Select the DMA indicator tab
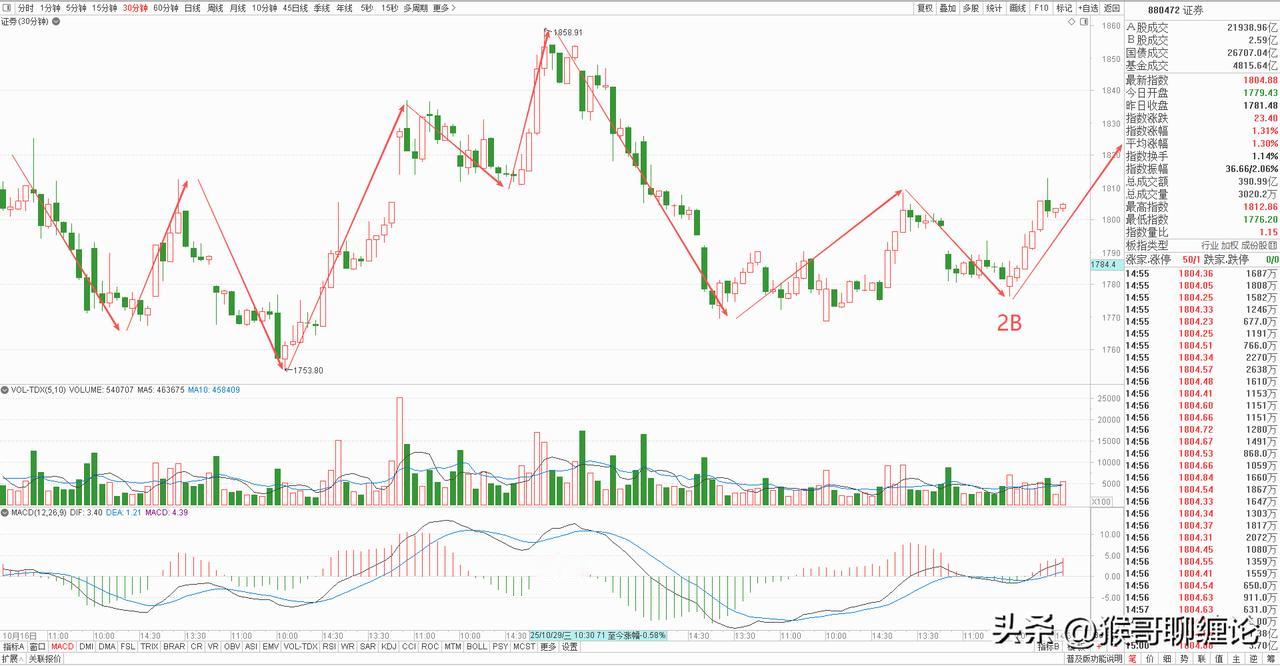 click(x=107, y=646)
